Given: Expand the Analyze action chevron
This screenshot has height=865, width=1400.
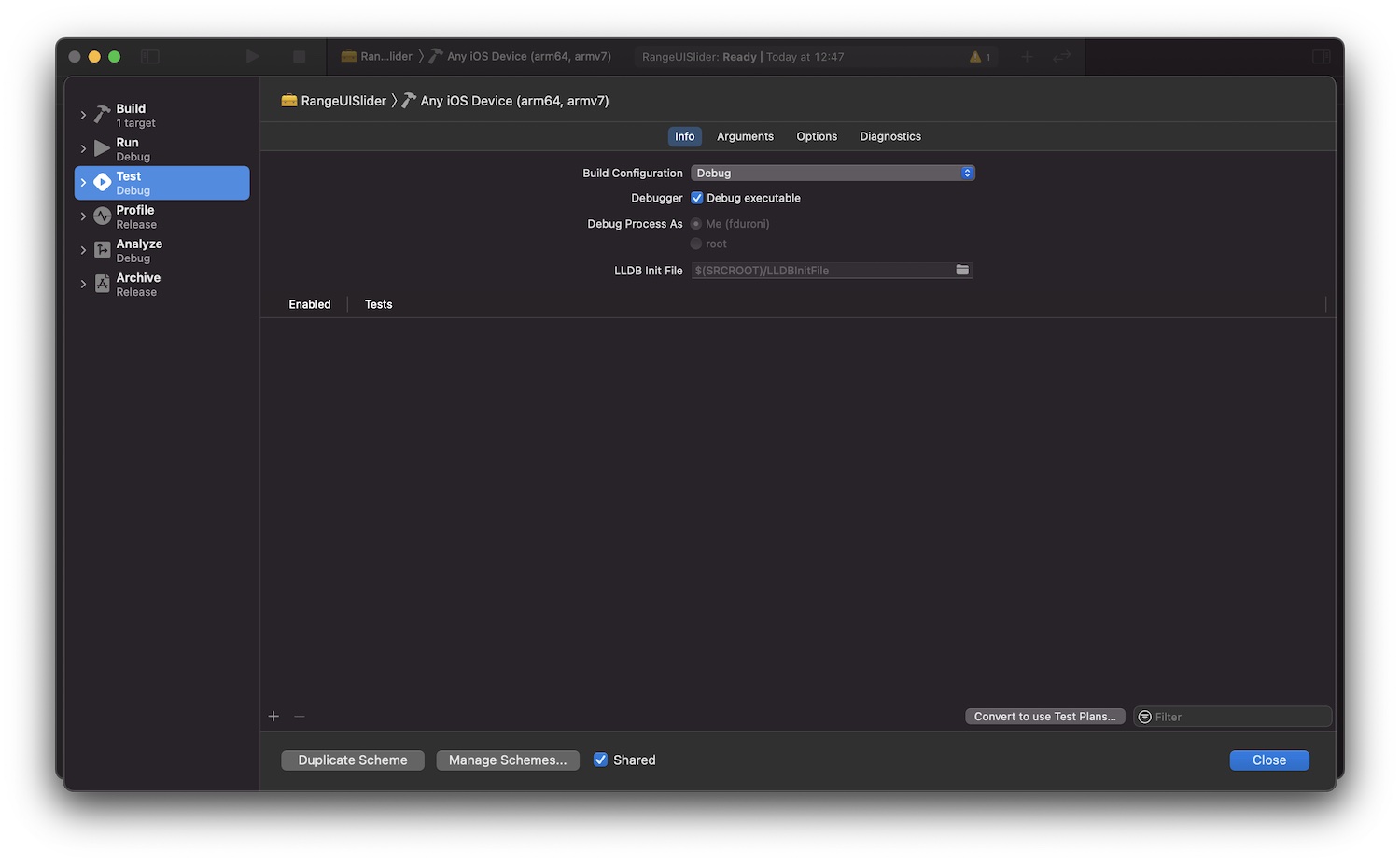Looking at the screenshot, I should click(83, 250).
